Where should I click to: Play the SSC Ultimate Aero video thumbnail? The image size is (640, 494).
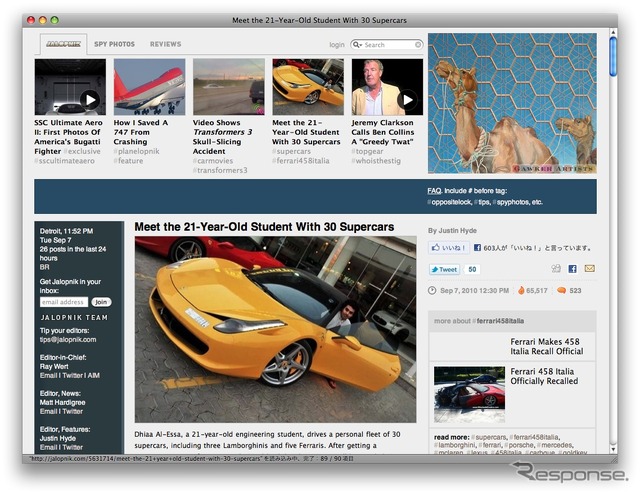point(70,87)
